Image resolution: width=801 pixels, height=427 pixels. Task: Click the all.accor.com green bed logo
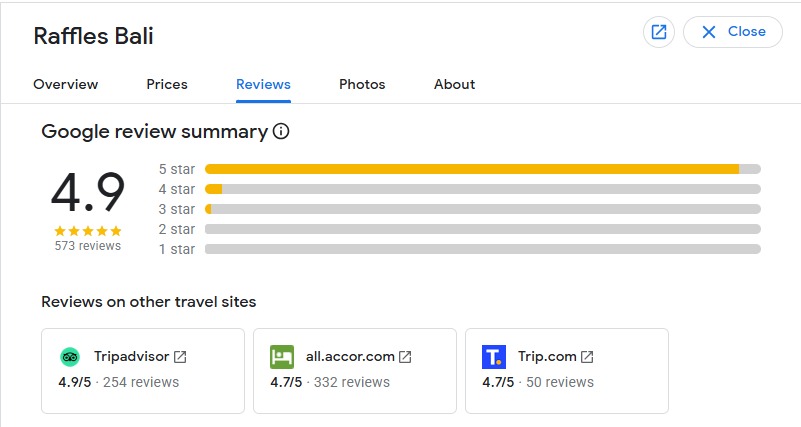point(282,357)
